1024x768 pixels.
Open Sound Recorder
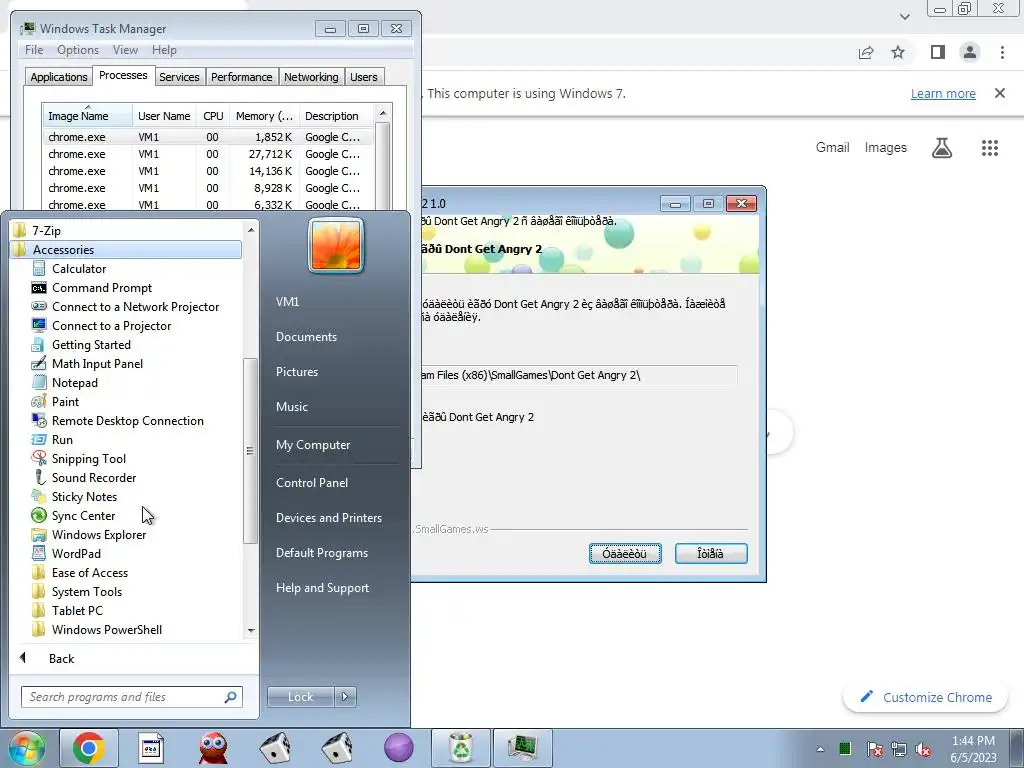(93, 477)
